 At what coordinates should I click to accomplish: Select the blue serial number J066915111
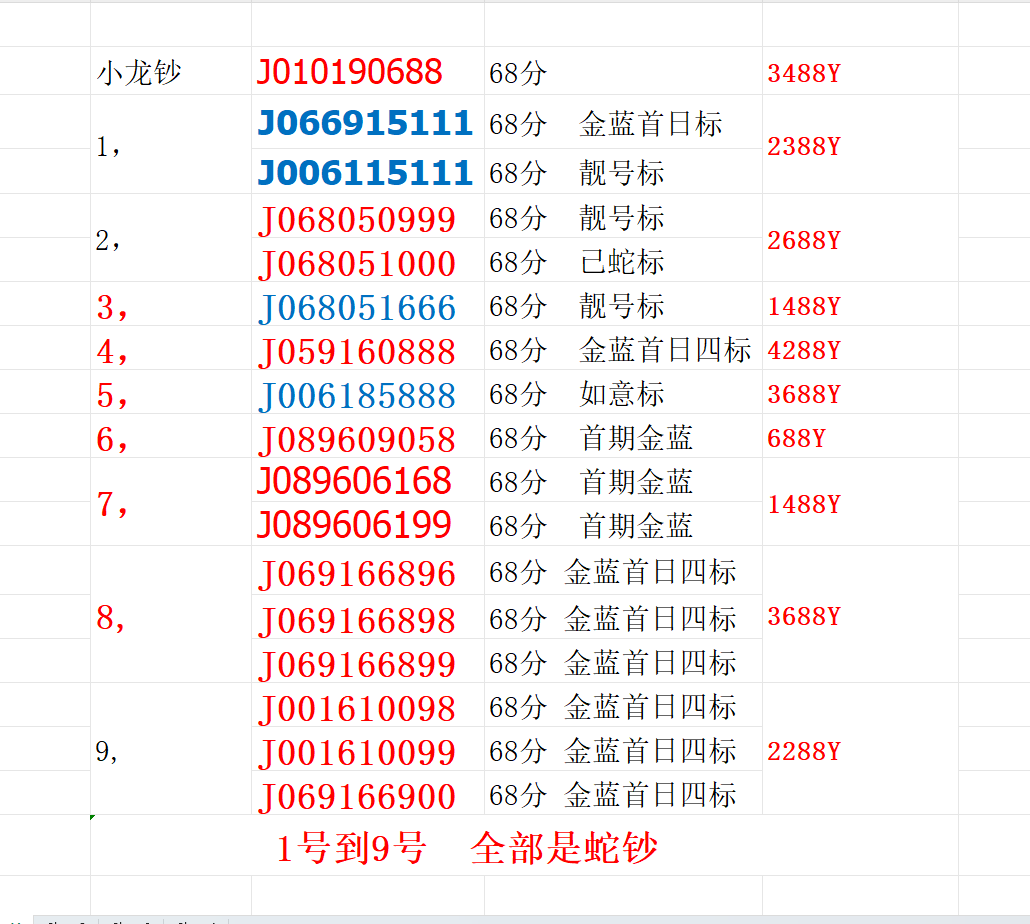[x=365, y=123]
